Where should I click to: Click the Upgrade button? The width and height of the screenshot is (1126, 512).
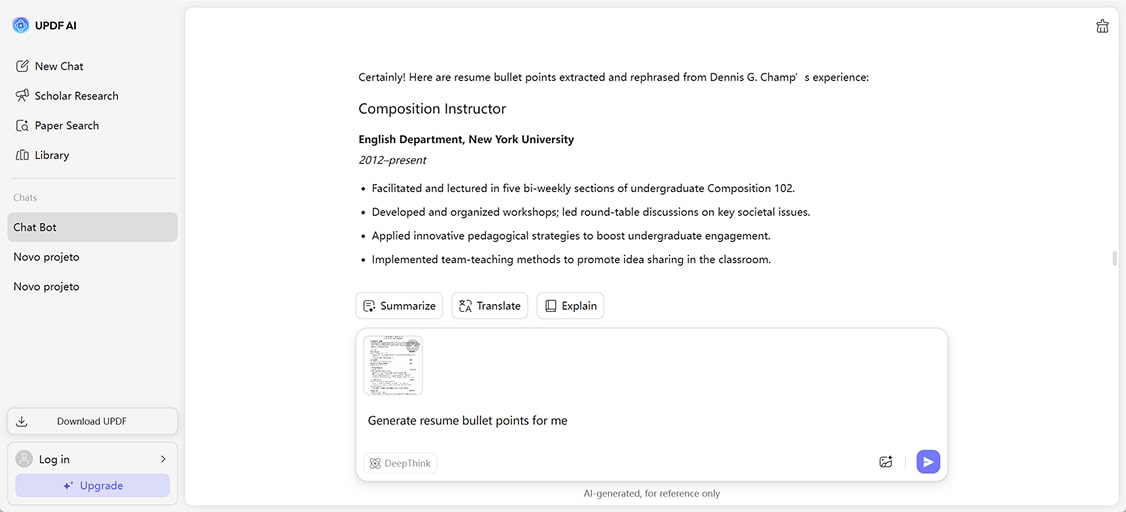[x=92, y=486]
